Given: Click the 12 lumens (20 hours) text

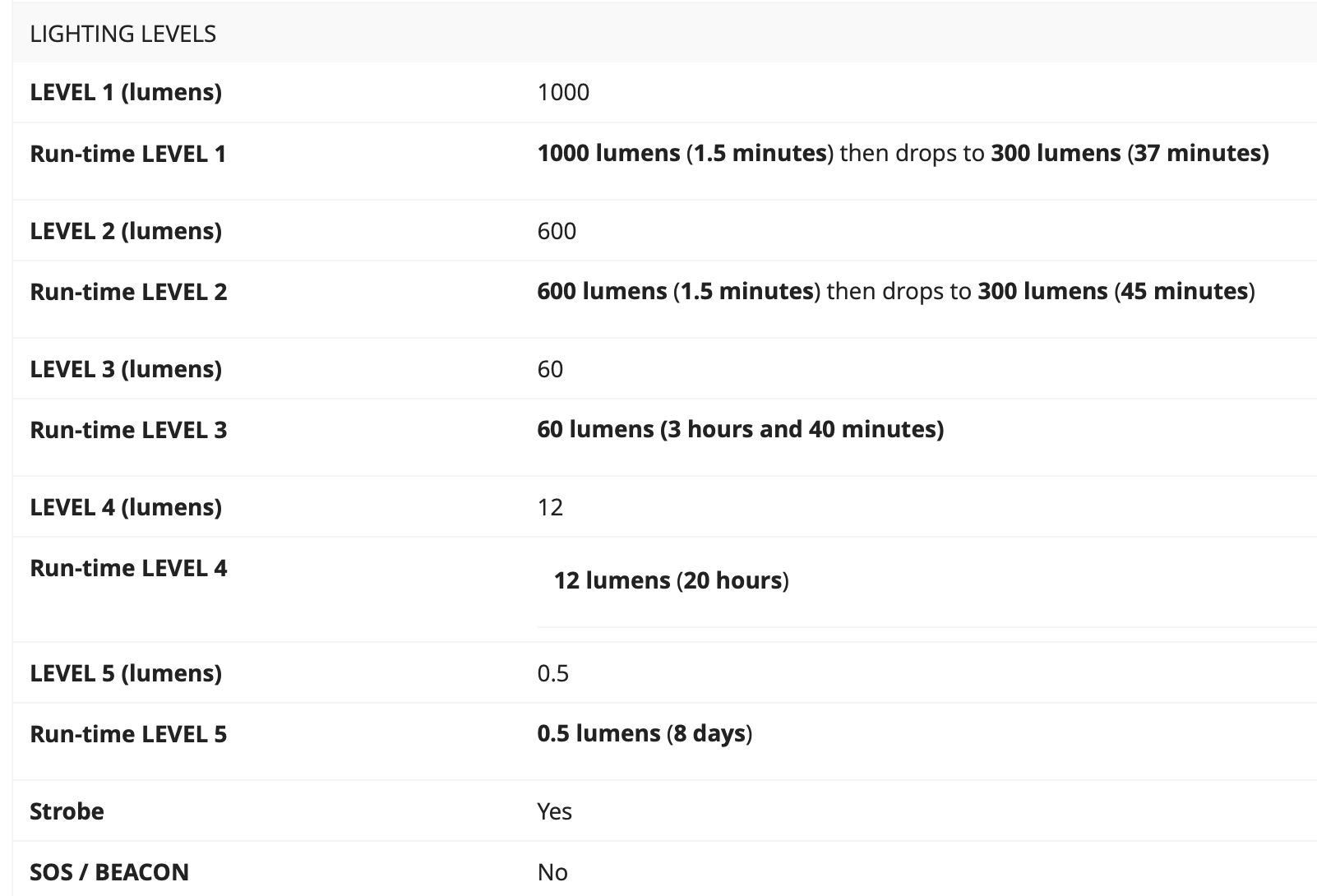Looking at the screenshot, I should (x=671, y=580).
